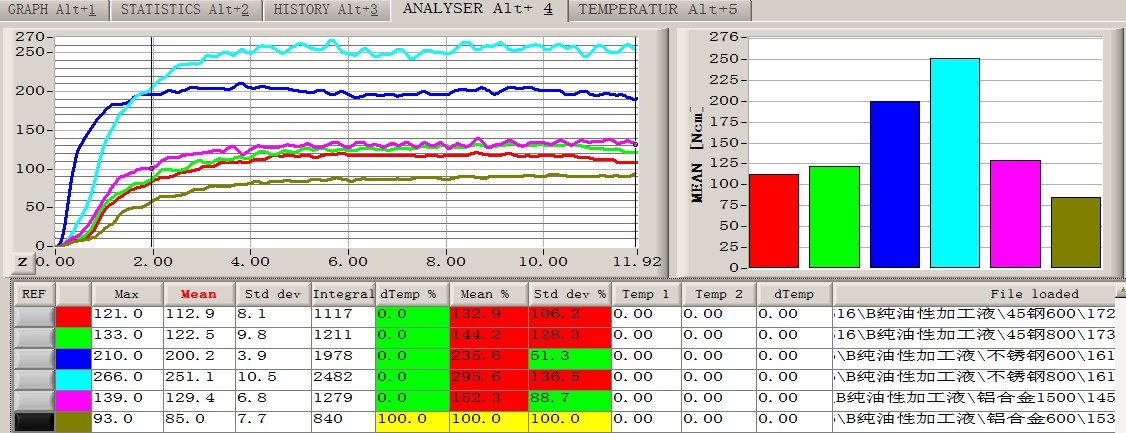Click the Std dev column header
The height and width of the screenshot is (433, 1126).
coord(273,294)
